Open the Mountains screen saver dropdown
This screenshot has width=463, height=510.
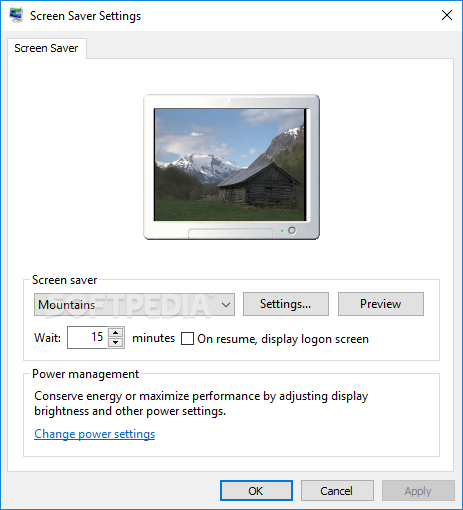[x=134, y=304]
